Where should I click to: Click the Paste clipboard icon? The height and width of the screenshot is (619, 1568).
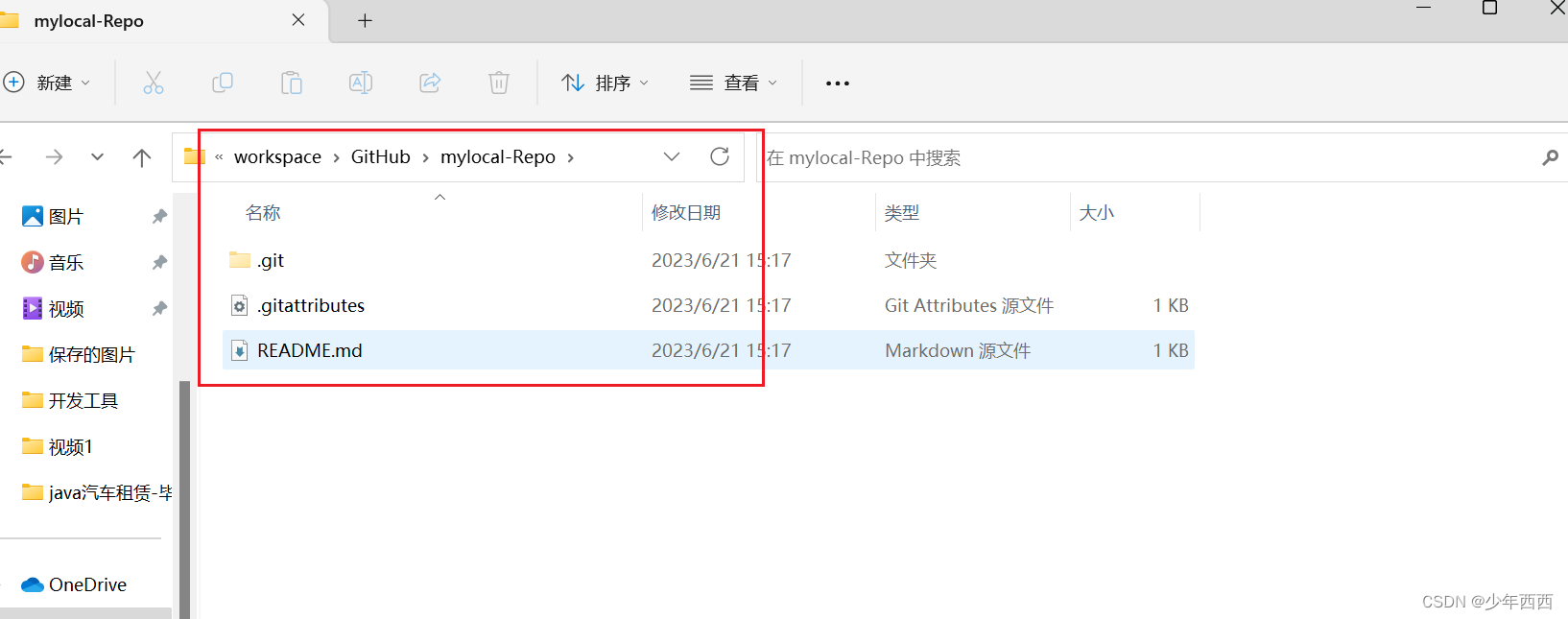tap(292, 83)
